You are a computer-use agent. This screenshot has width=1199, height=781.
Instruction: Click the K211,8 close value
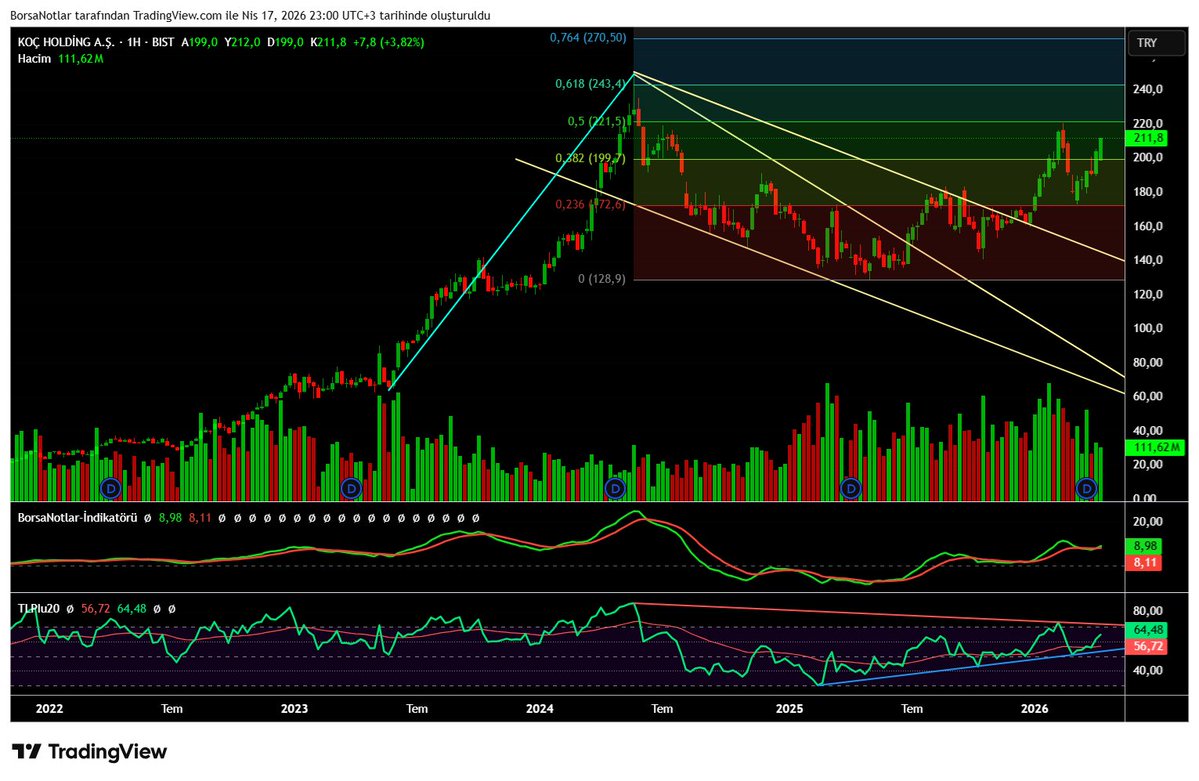[x=327, y=42]
